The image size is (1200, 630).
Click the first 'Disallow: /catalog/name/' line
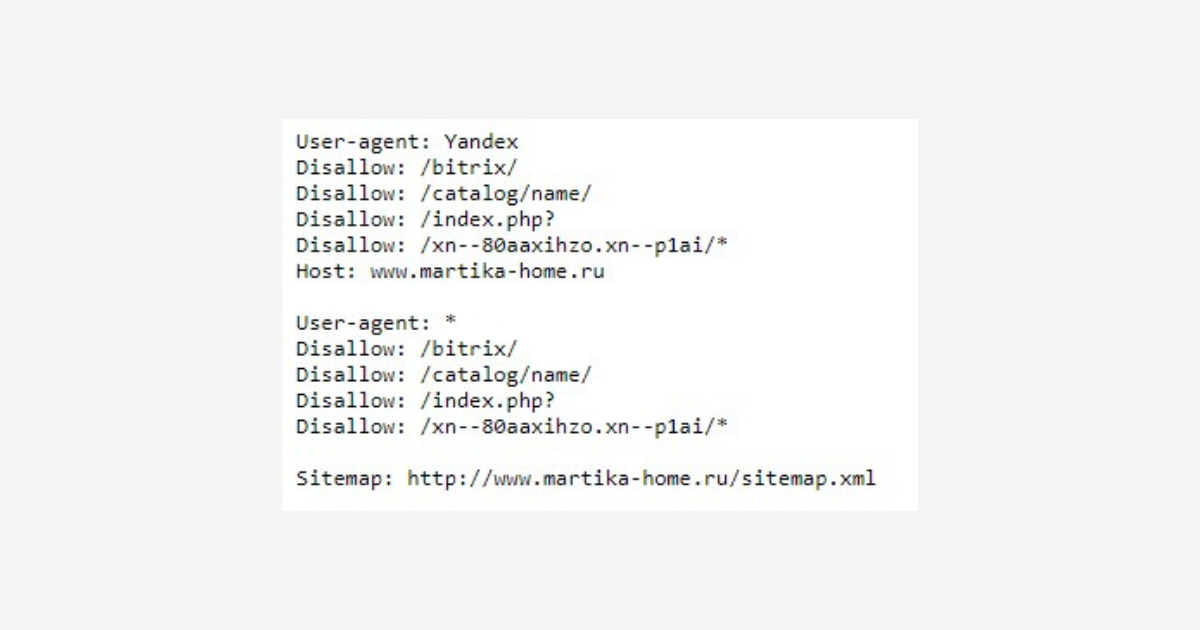tap(444, 193)
